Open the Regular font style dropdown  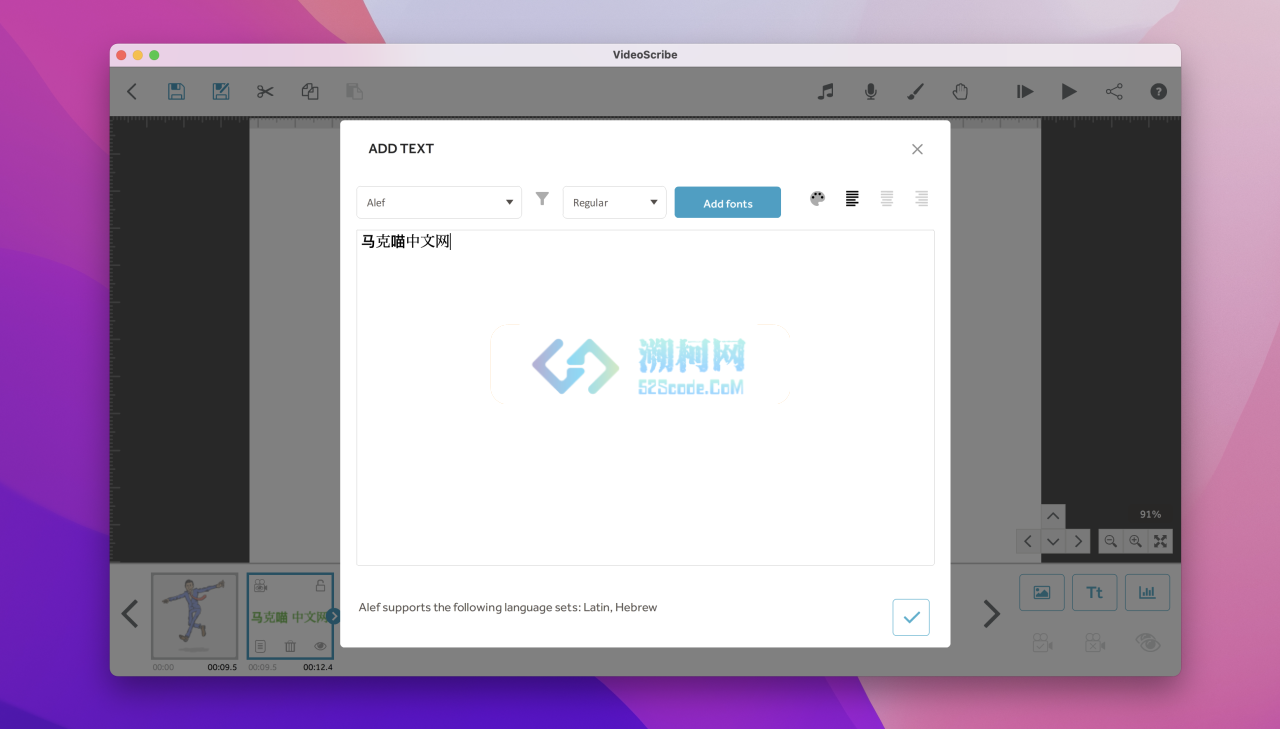[615, 202]
